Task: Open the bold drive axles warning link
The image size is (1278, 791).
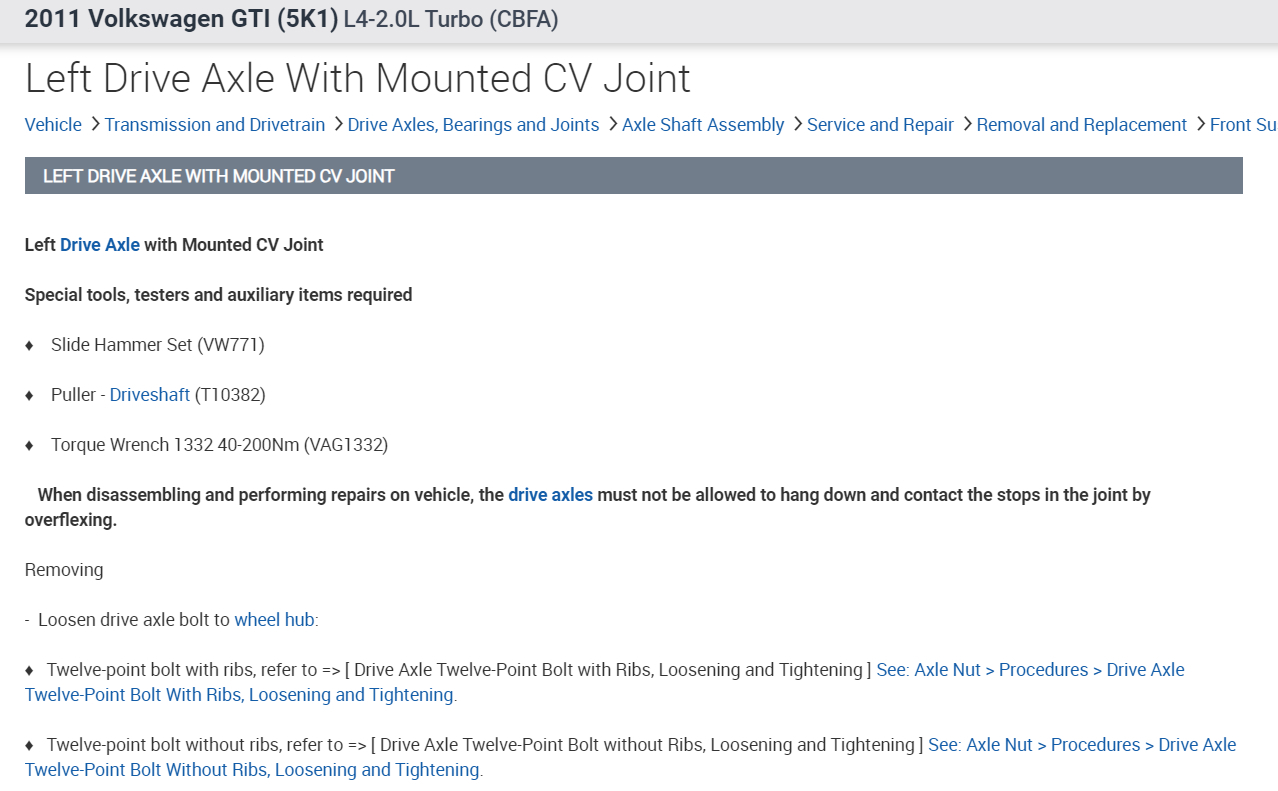Action: point(550,495)
